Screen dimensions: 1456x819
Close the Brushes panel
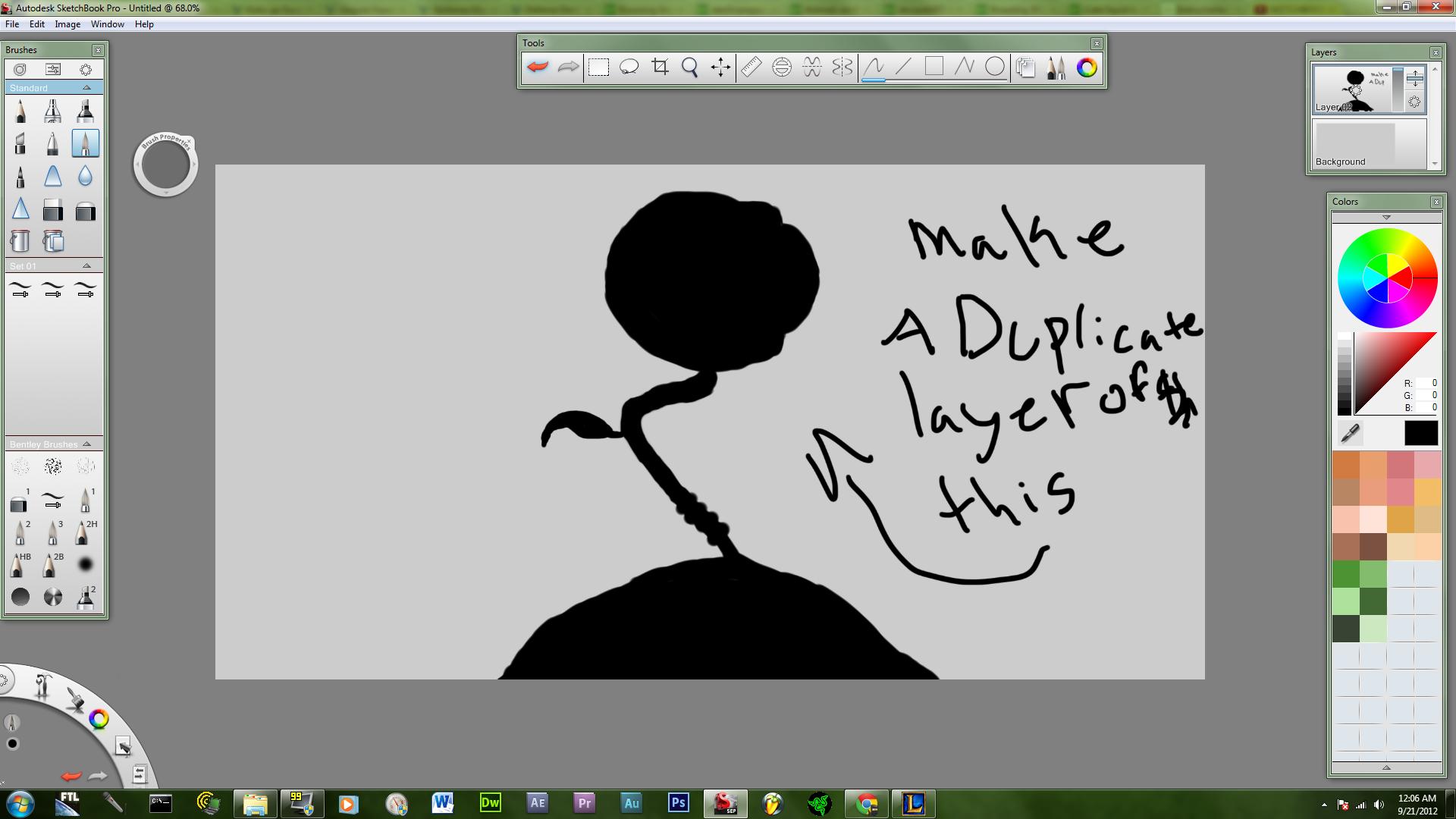(x=98, y=50)
